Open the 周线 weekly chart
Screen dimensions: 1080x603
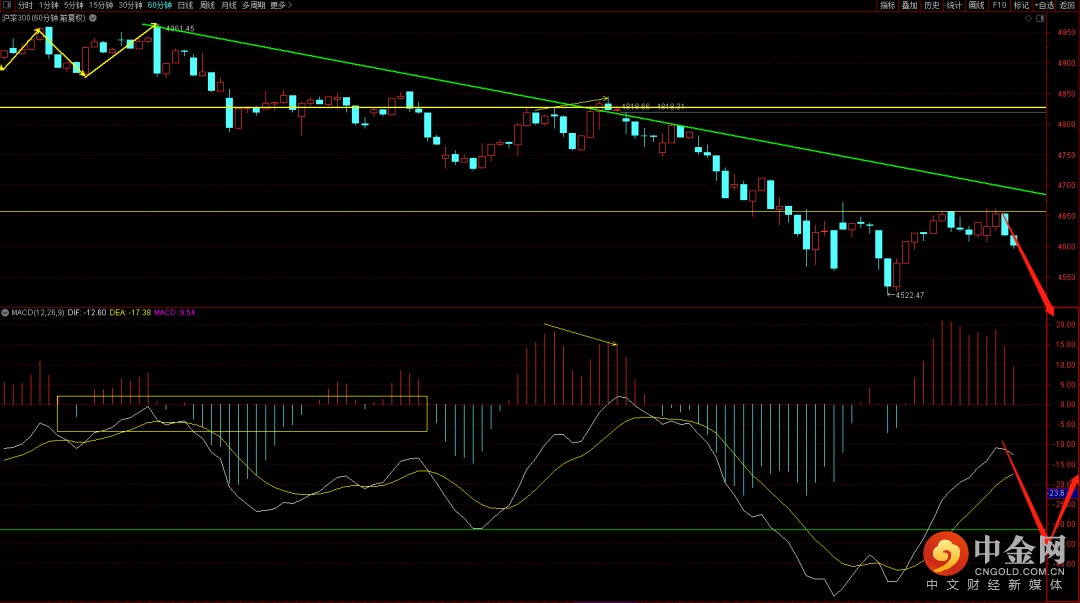207,5
